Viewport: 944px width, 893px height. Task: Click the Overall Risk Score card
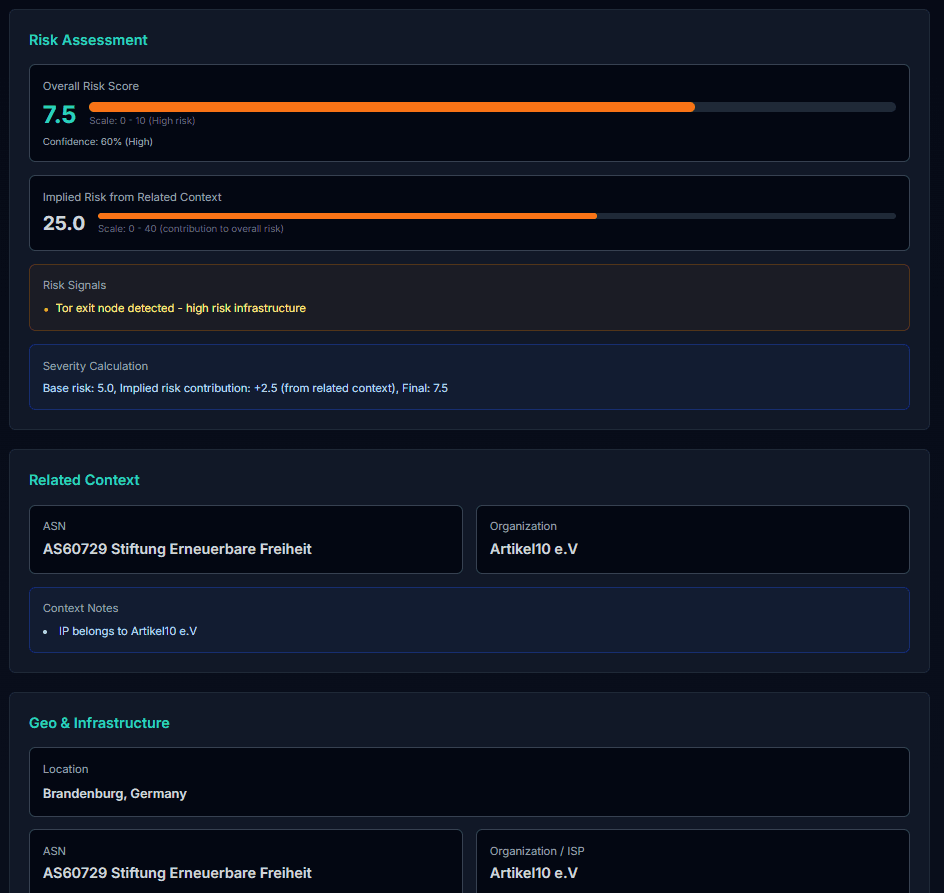[x=470, y=113]
